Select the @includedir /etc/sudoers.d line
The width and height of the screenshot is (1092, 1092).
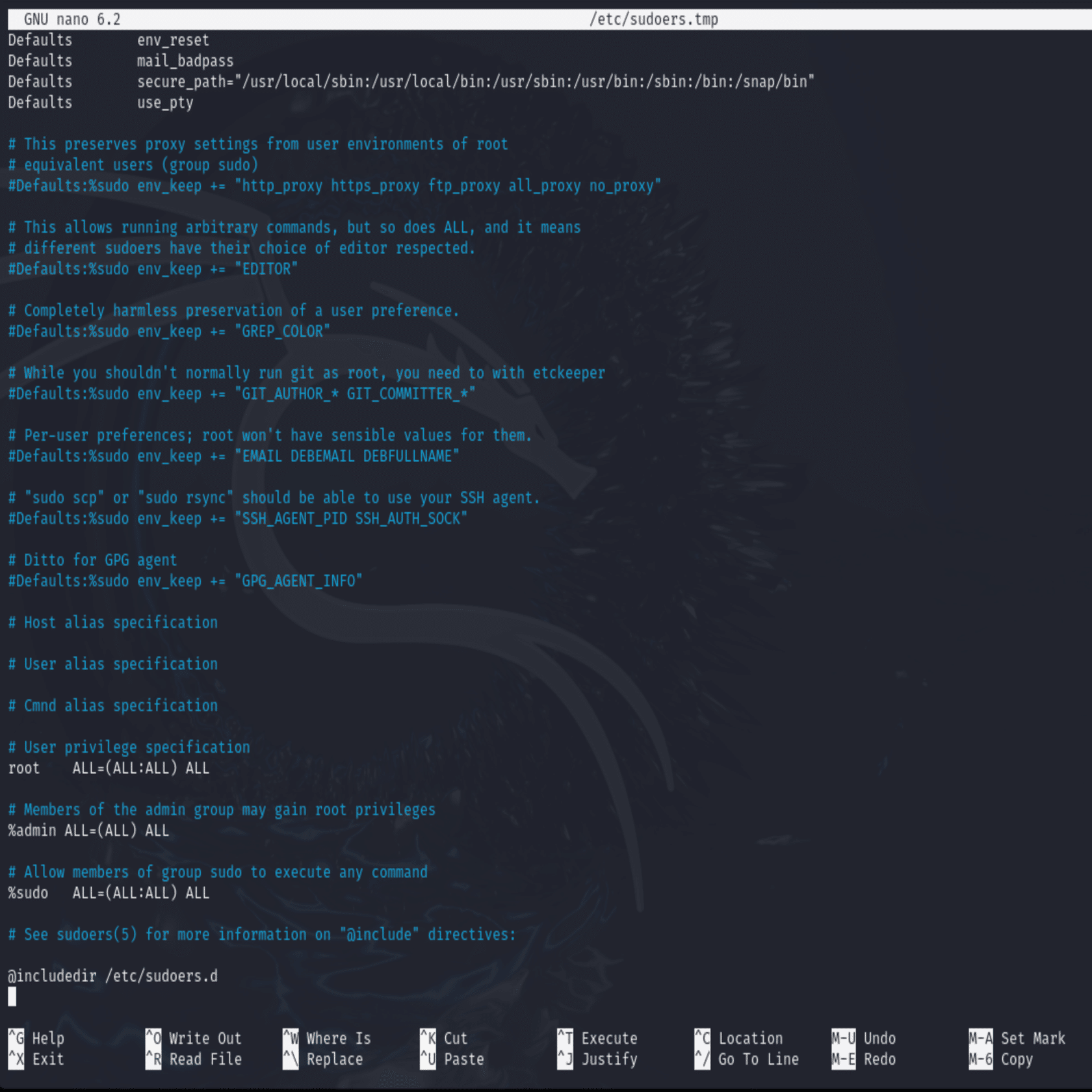point(112,975)
